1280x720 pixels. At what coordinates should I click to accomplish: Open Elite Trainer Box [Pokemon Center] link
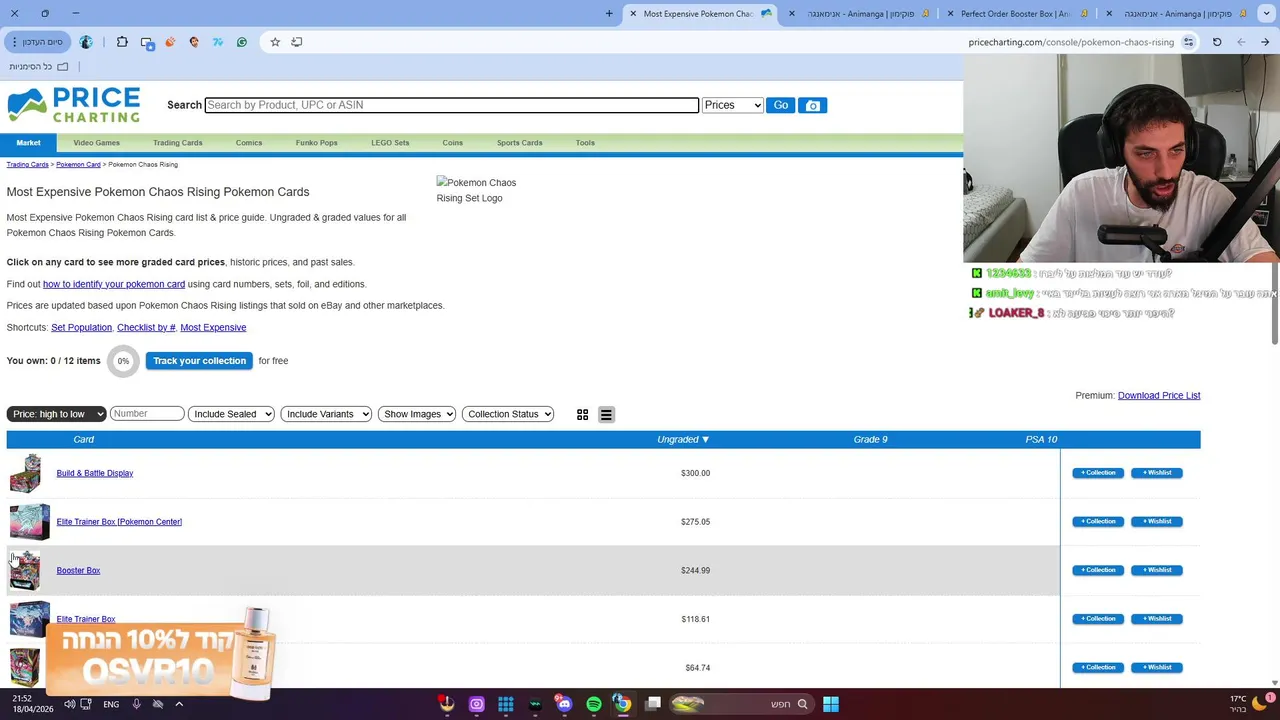coord(119,521)
